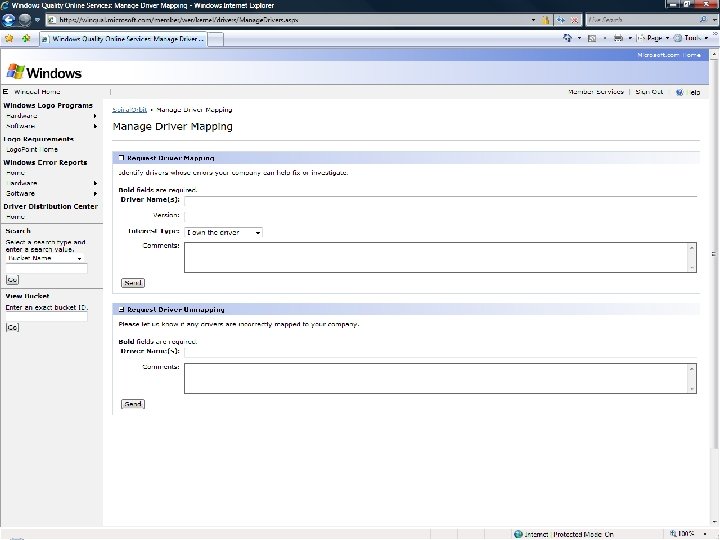
Task: Click Go button under Search
Action: 12,280
